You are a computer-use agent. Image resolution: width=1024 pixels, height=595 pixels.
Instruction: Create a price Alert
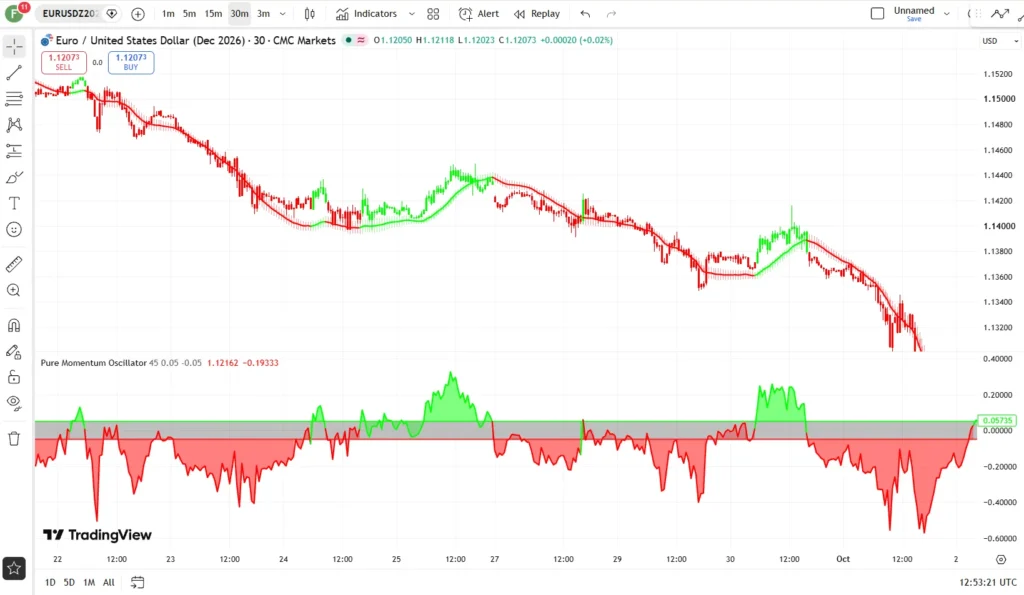pos(479,13)
